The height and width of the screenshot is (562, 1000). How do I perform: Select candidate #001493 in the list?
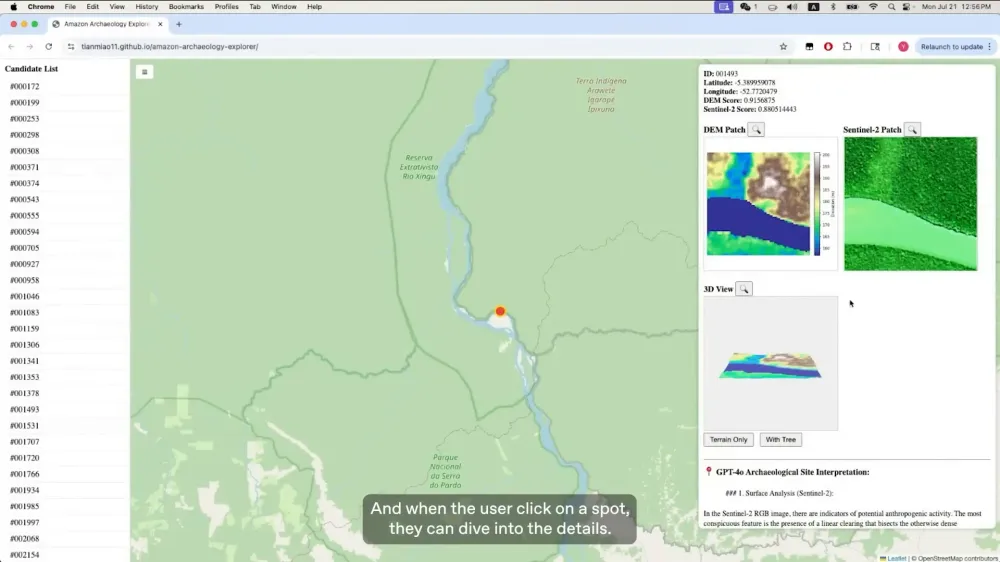[24, 410]
